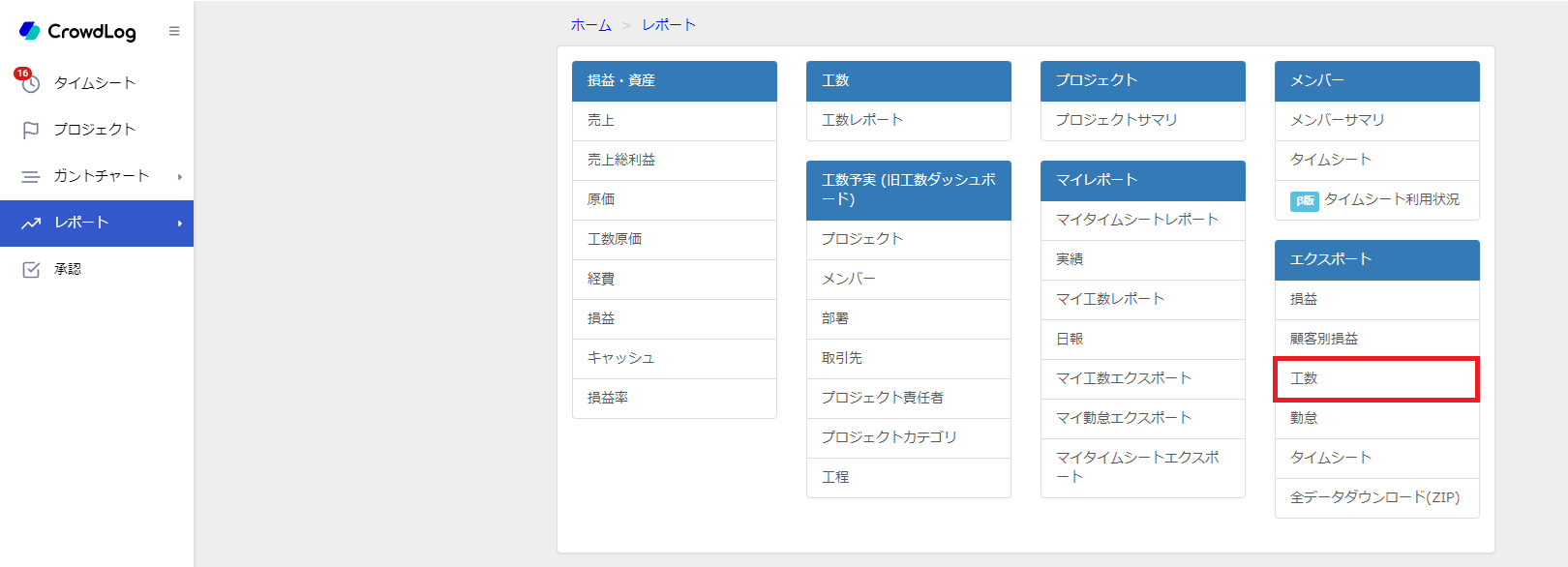The height and width of the screenshot is (567, 1568).
Task: Click the β版 badge next to タイムシート利用状況
Action: (x=1305, y=200)
